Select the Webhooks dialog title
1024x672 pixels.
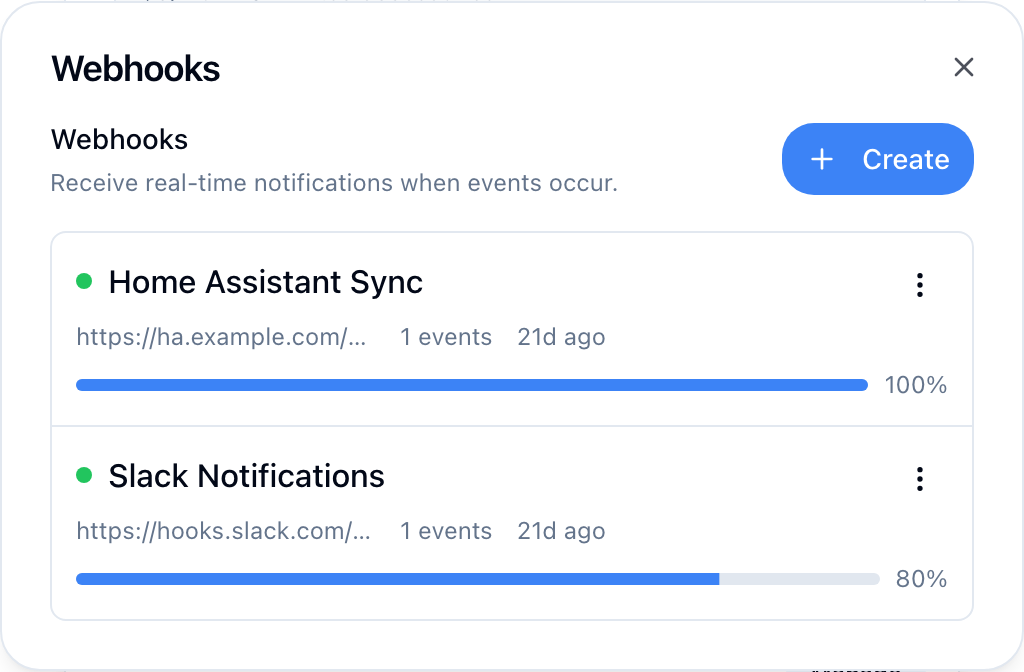135,68
